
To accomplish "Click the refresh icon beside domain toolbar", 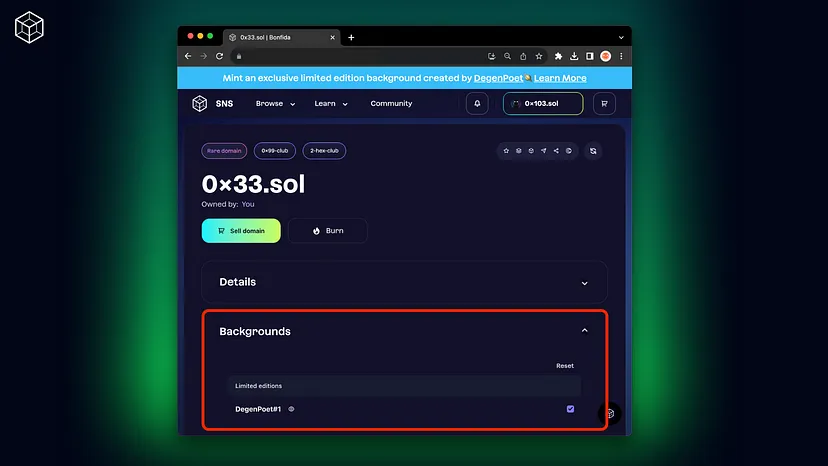I will (593, 151).
